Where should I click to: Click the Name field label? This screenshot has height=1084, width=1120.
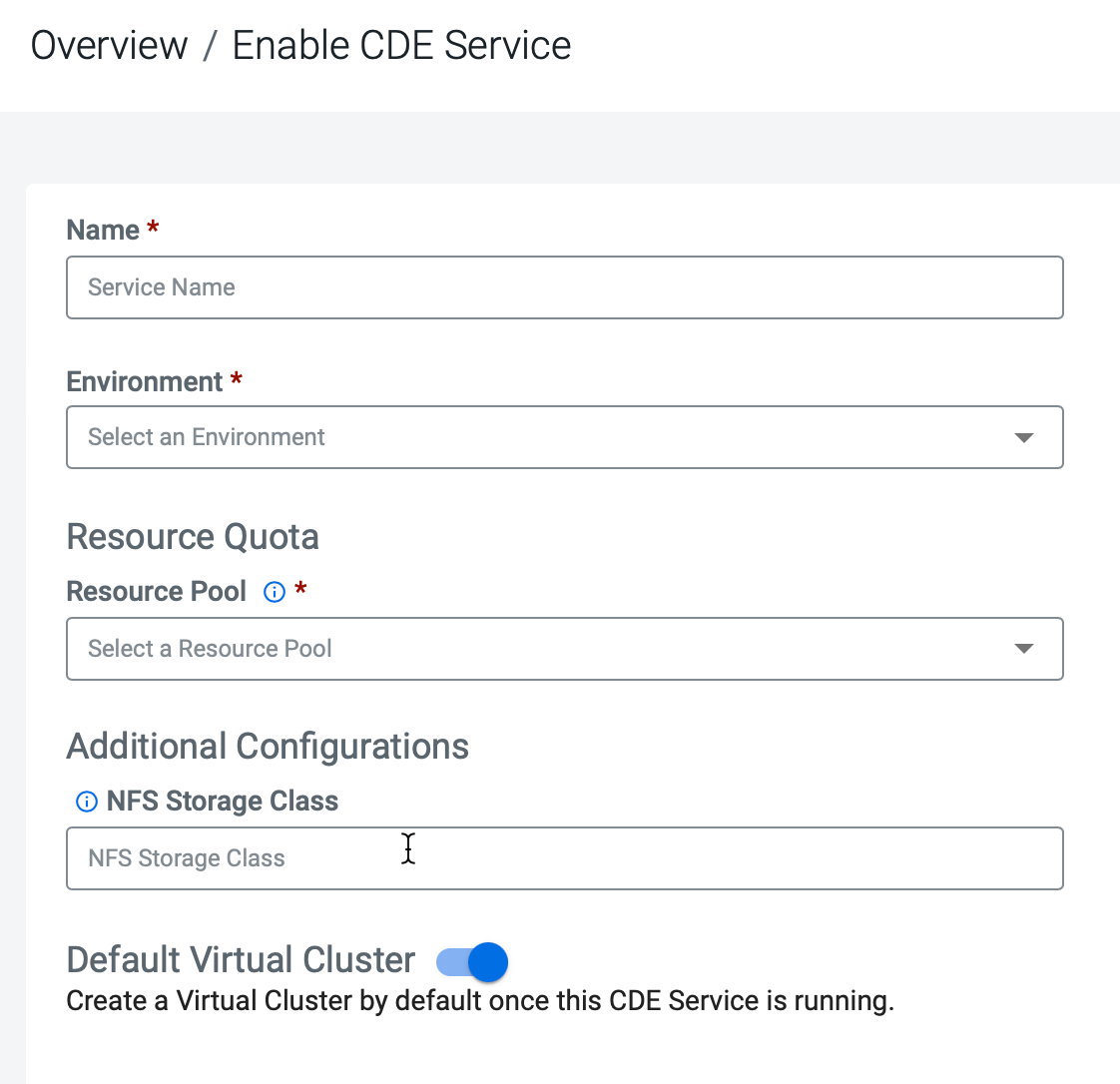[103, 230]
